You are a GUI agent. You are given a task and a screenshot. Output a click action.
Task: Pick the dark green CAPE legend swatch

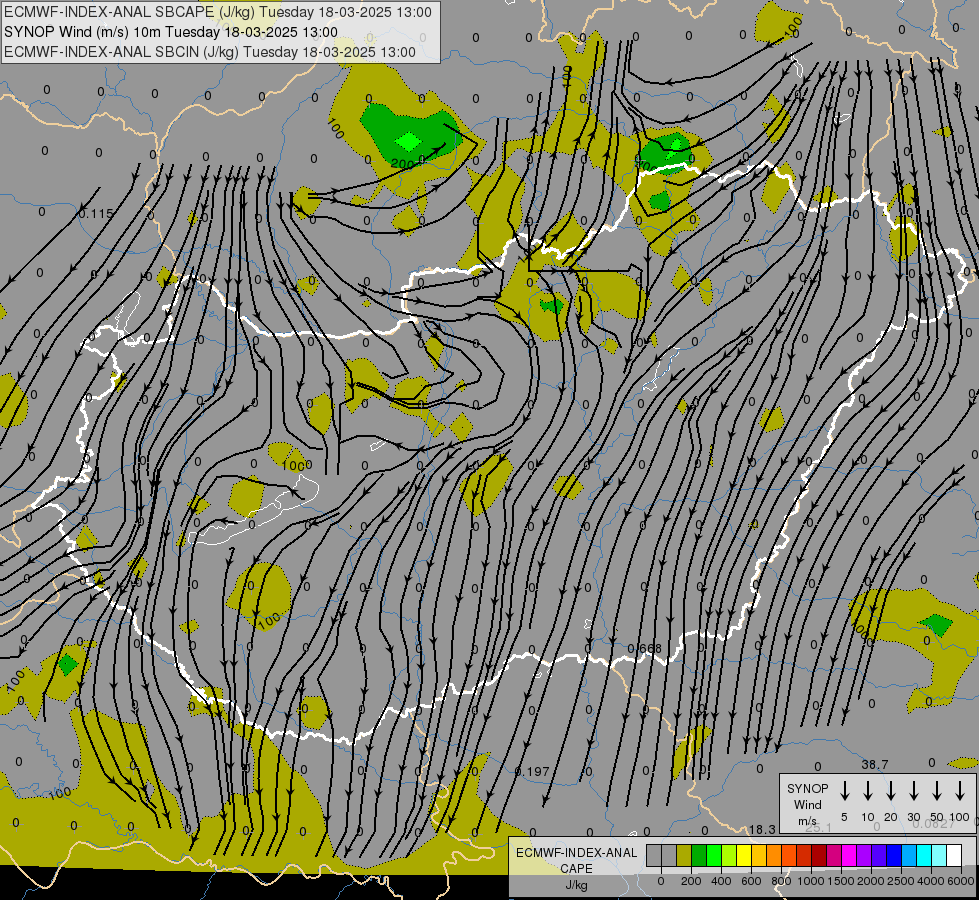click(x=699, y=855)
